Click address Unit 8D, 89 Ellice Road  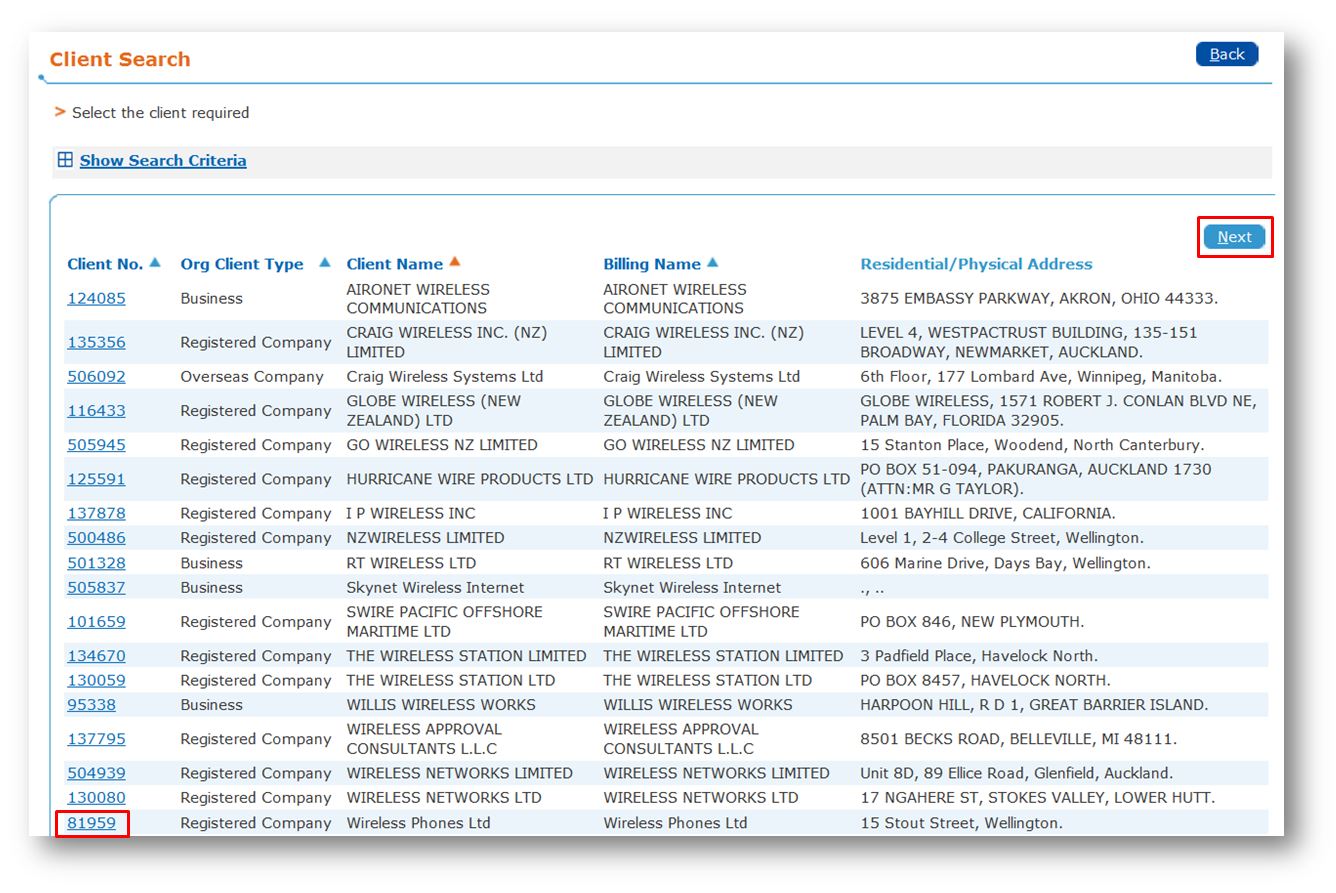(x=1017, y=773)
